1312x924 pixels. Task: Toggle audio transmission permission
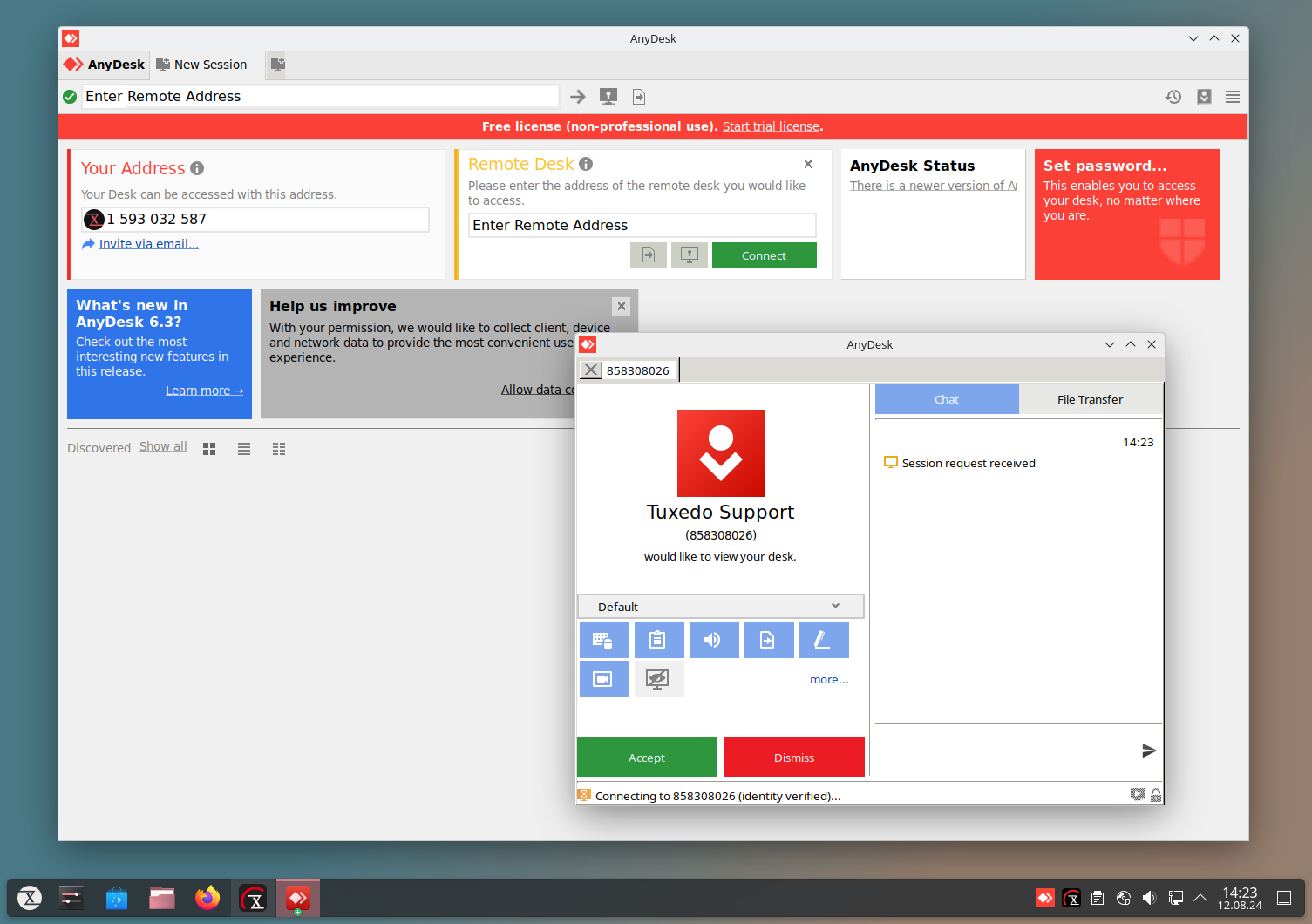[x=714, y=640]
